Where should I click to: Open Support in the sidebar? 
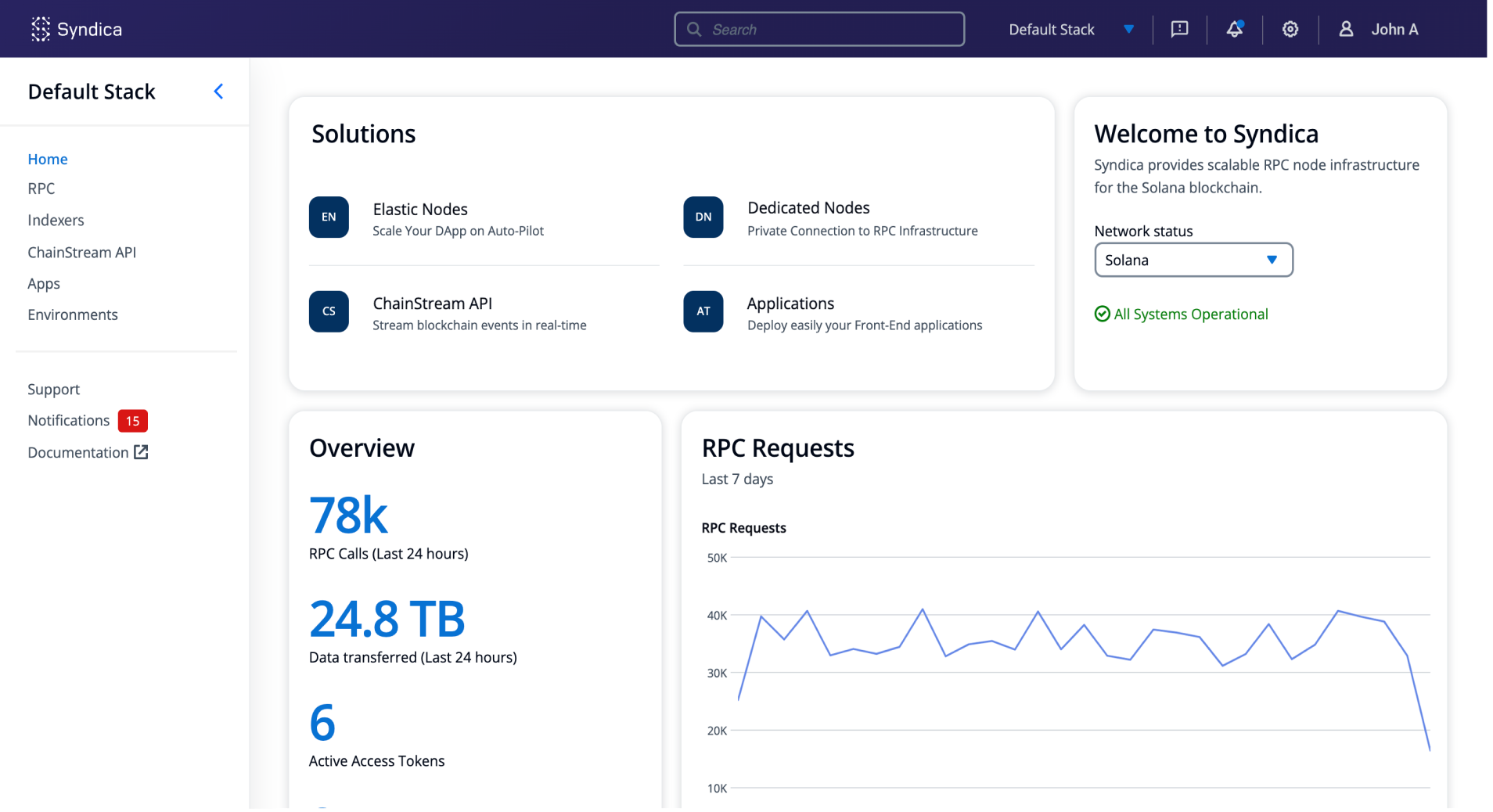pos(53,390)
